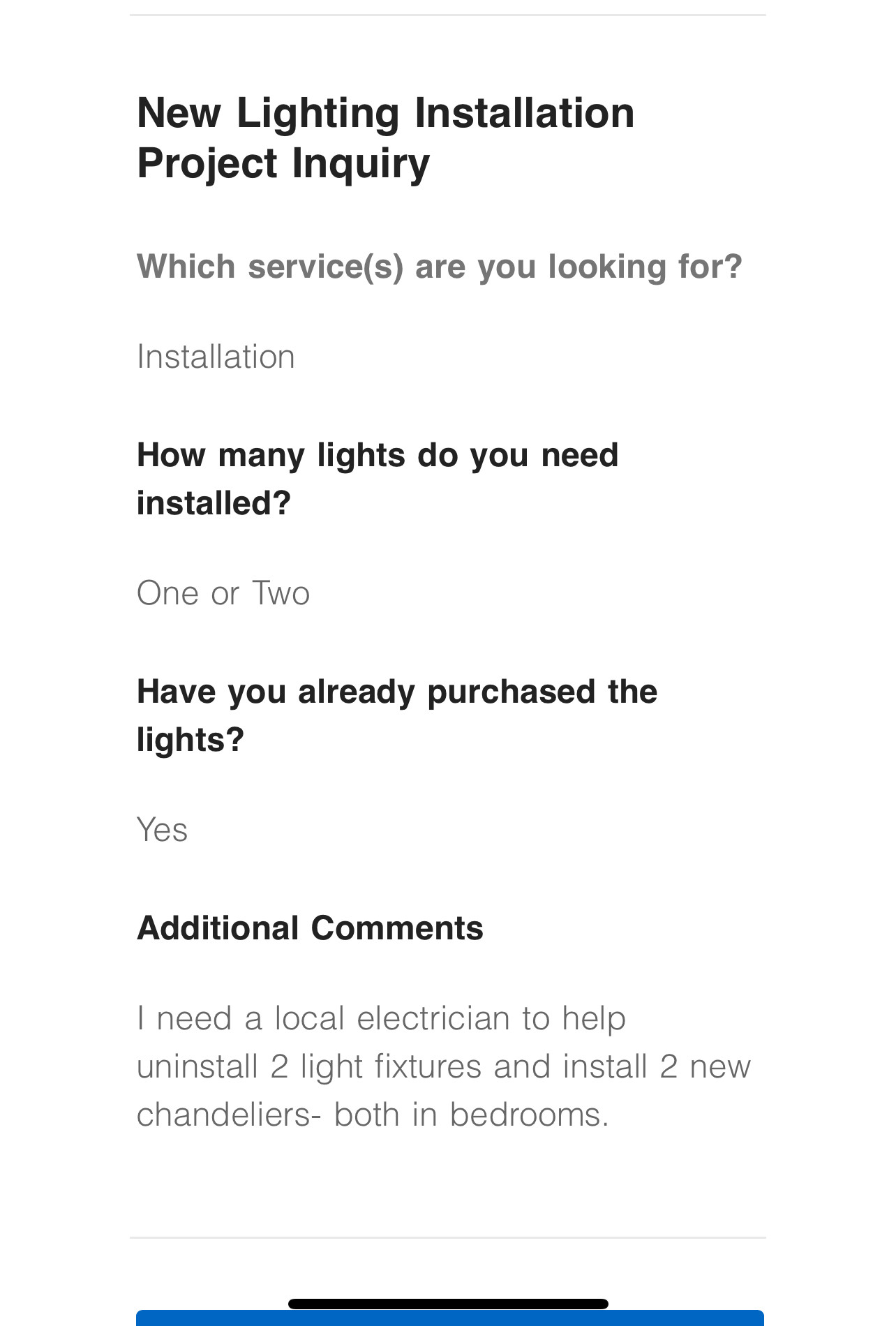Tap 'How many lights do you need installed?' question
Image resolution: width=896 pixels, height=1326 pixels.
click(378, 479)
